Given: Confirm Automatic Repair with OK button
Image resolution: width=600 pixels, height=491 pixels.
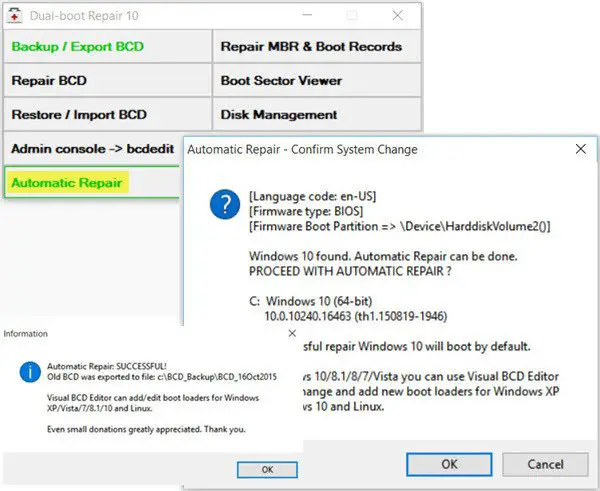Looking at the screenshot, I should coord(449,464).
